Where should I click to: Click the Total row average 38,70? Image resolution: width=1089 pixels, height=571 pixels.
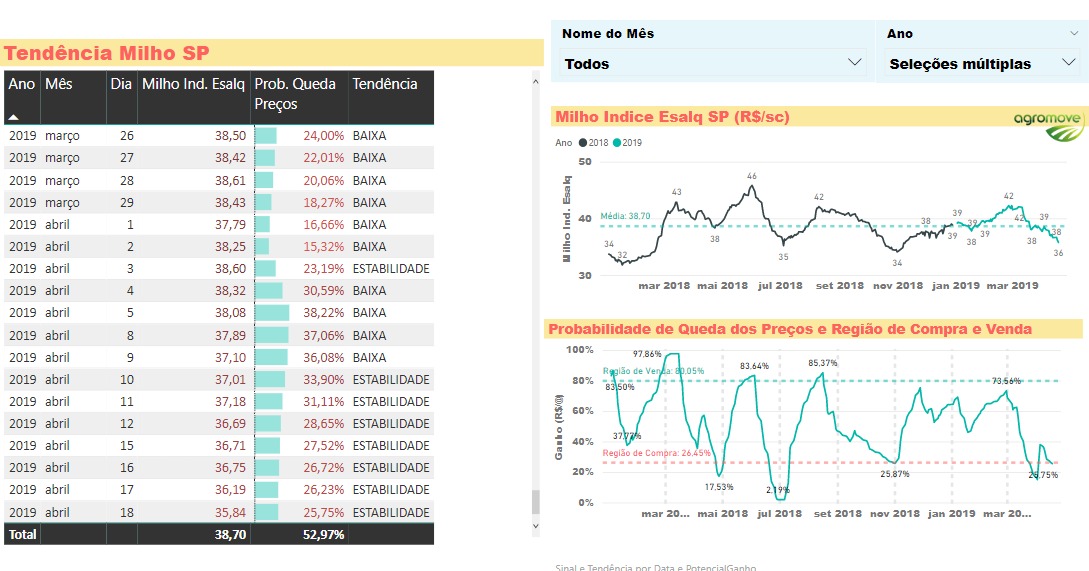[x=230, y=534]
